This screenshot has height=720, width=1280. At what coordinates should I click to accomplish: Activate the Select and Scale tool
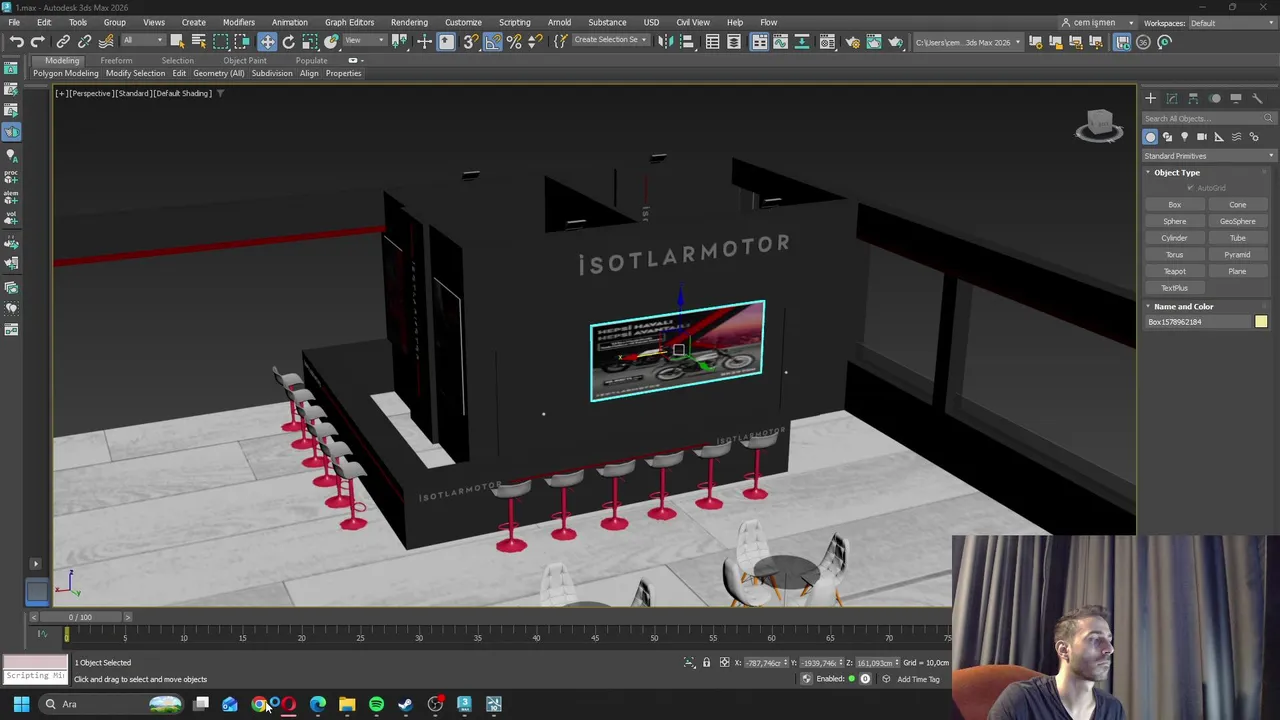click(310, 41)
